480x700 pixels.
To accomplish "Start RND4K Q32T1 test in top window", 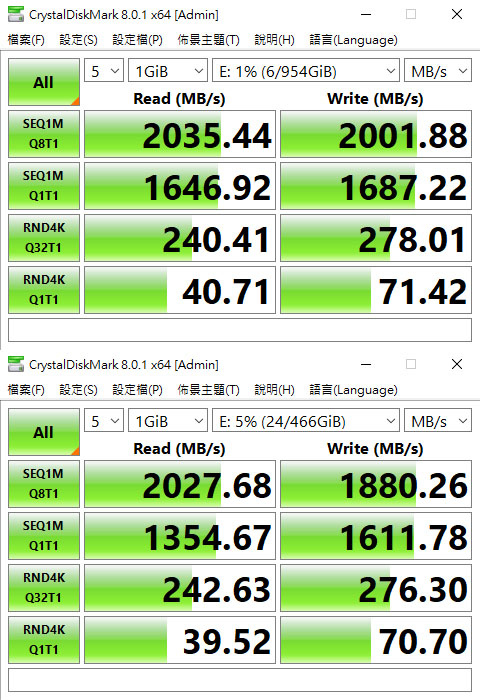I will [x=44, y=238].
